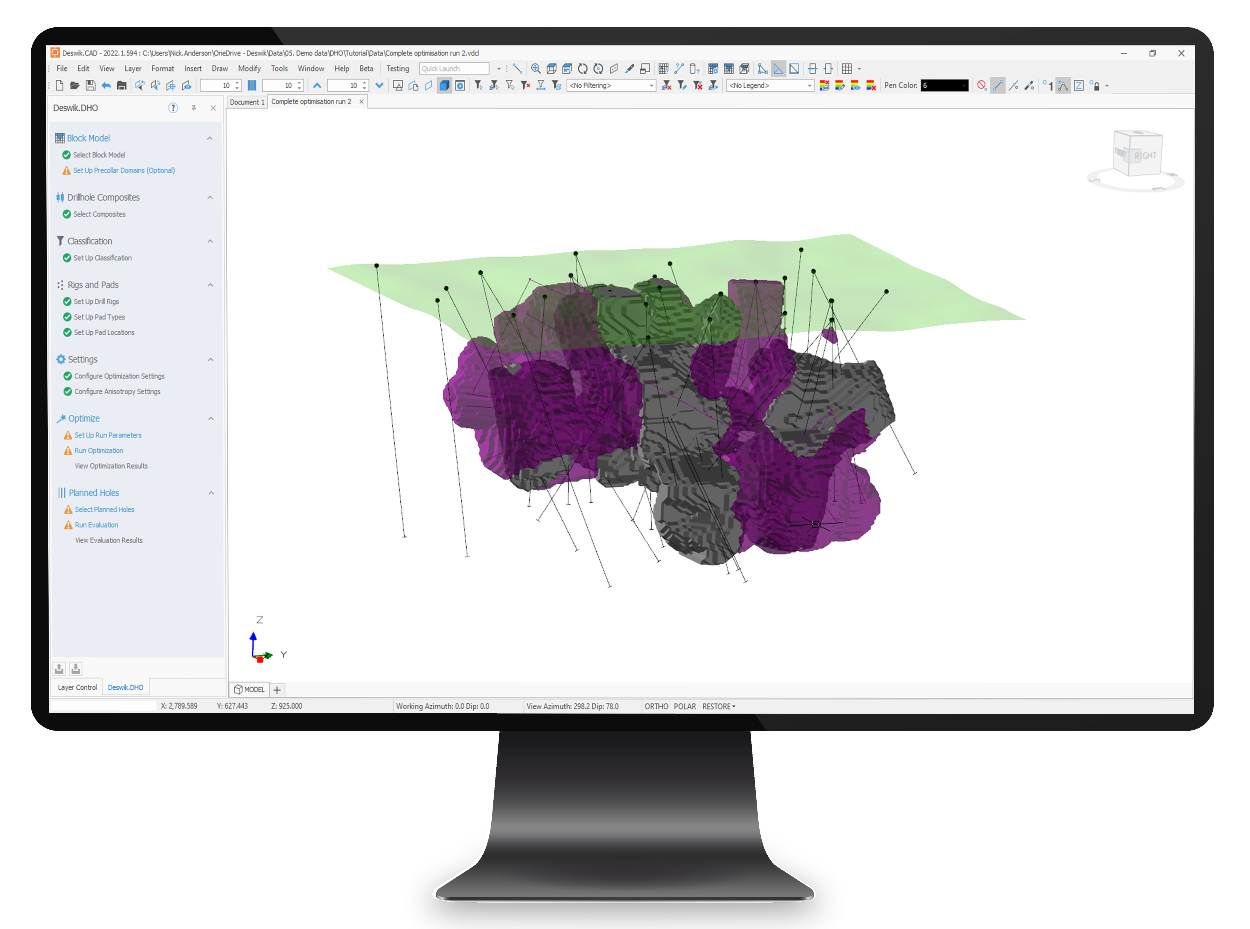The image size is (1250, 929).
Task: Toggle the highlighted triangle view button
Action: point(778,69)
